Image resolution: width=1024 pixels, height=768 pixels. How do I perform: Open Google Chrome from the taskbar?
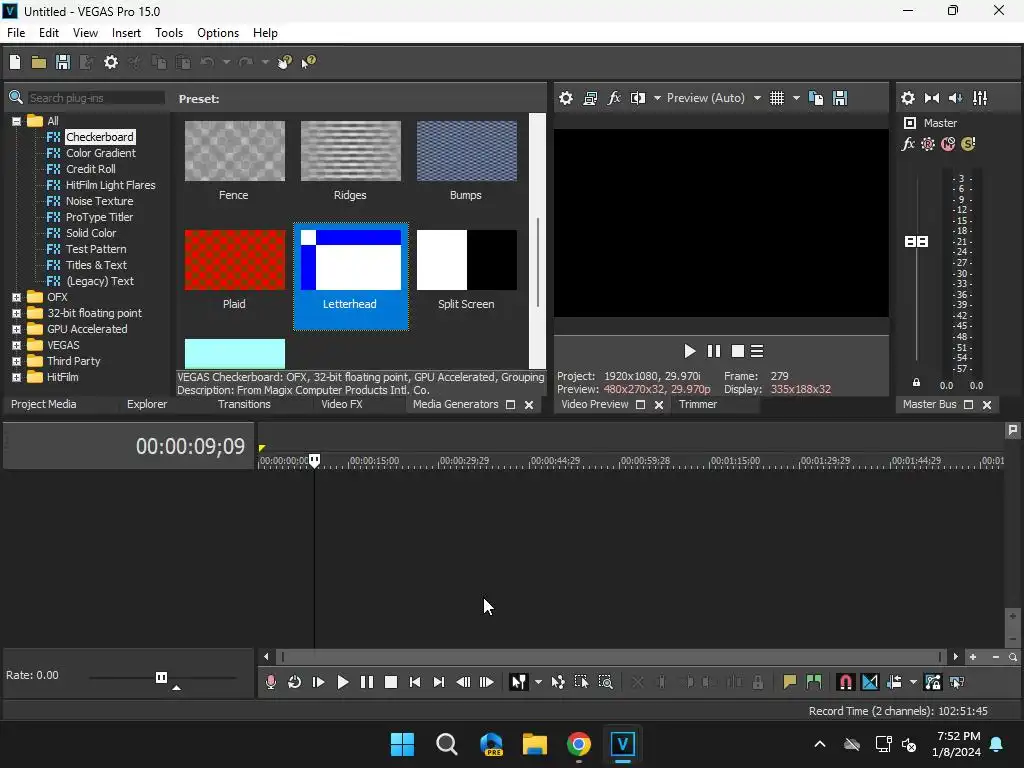coord(579,744)
